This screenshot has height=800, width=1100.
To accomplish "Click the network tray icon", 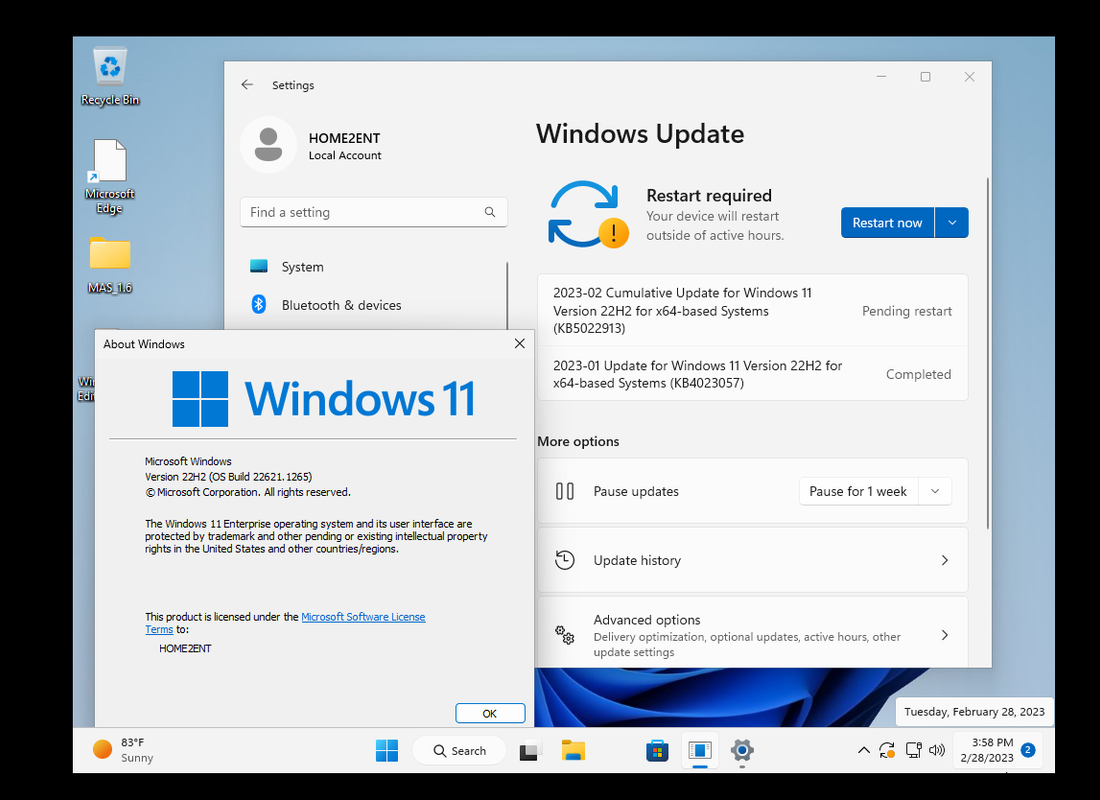I will click(x=913, y=750).
